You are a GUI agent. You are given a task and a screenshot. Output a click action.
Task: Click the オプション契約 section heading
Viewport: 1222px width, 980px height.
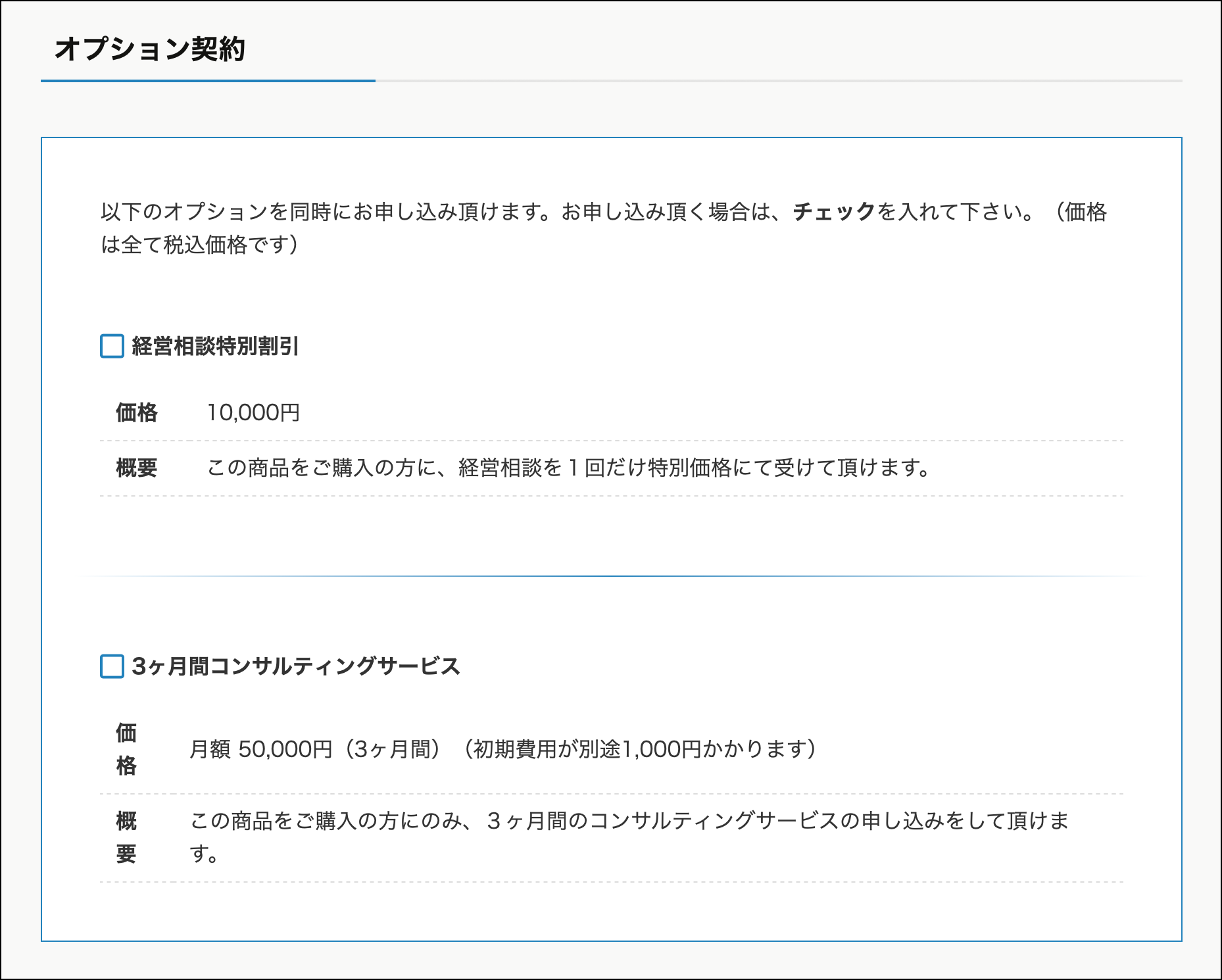[x=150, y=49]
